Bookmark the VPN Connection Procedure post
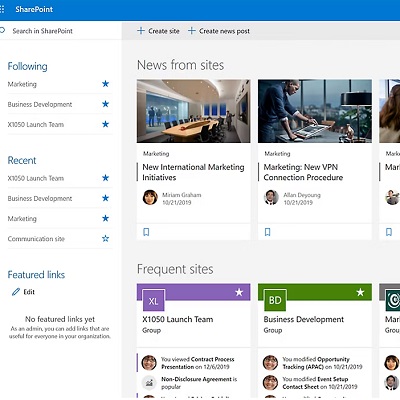Viewport: 400px width, 400px height. coord(267,232)
